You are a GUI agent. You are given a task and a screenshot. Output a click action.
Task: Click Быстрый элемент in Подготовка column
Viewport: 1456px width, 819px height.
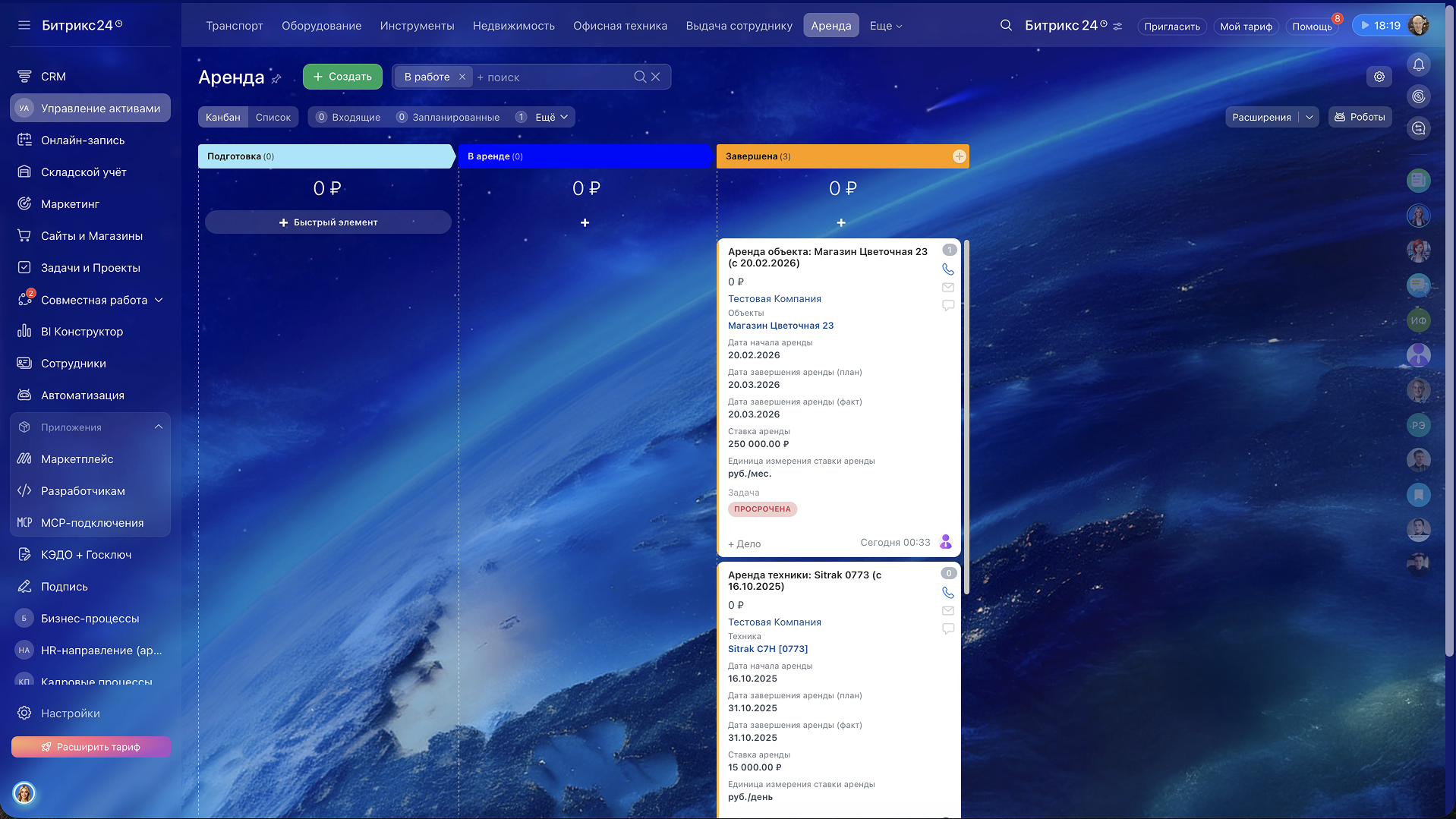click(x=328, y=222)
